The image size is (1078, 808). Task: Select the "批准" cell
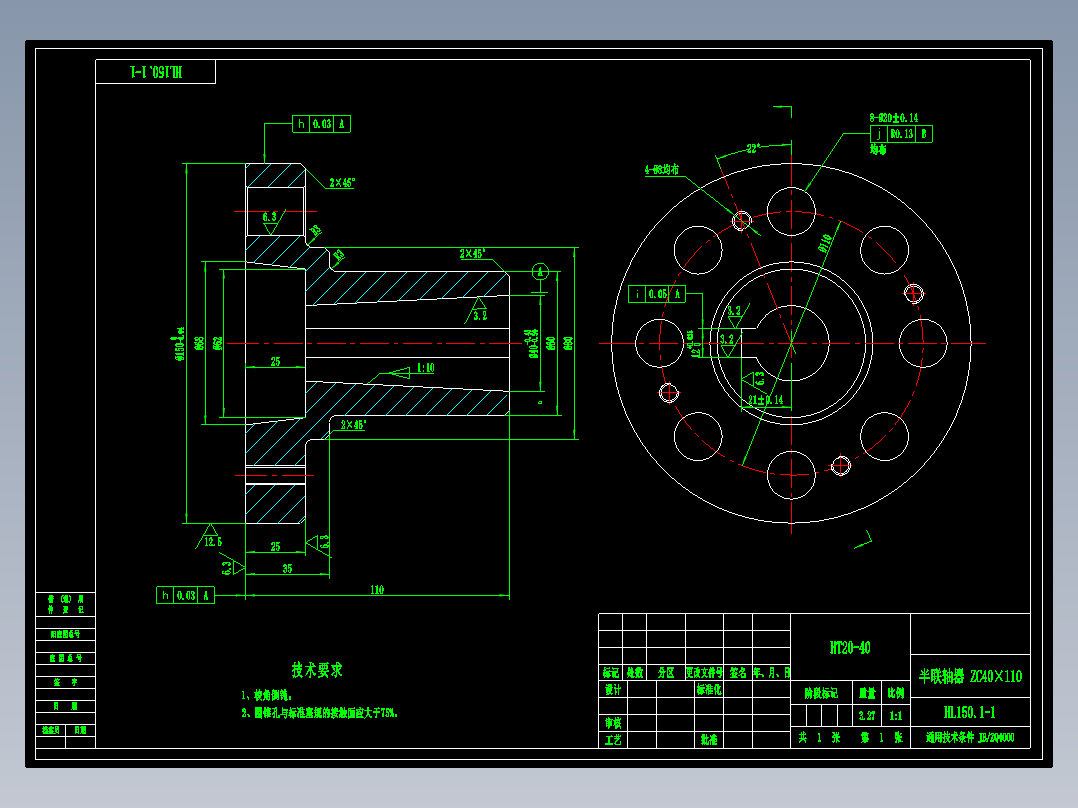[709, 740]
